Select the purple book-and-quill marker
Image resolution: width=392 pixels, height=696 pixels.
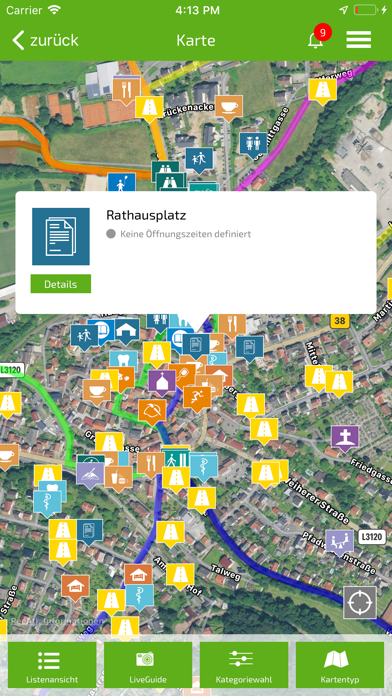(90, 475)
